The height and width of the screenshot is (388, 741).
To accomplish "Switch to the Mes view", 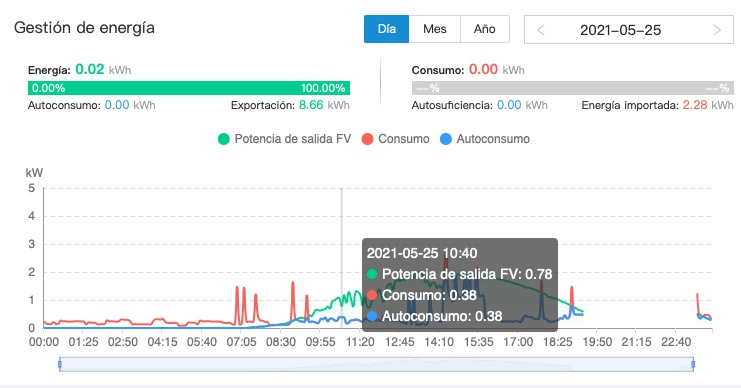I will 435,29.
